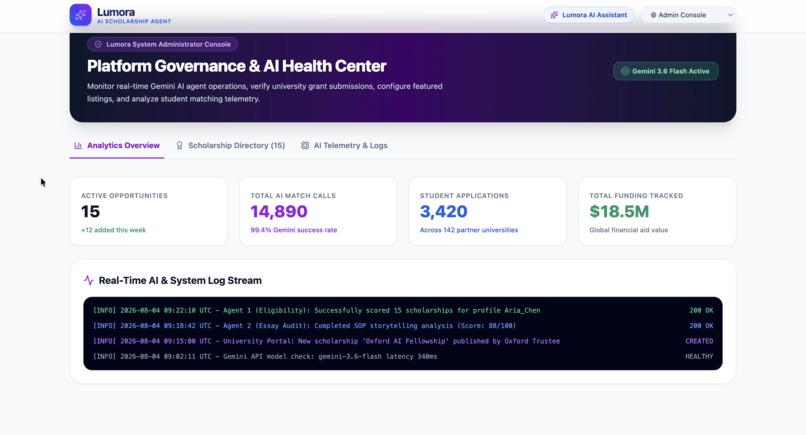Click the chip icon on AI Telemetry tab

coord(305,146)
